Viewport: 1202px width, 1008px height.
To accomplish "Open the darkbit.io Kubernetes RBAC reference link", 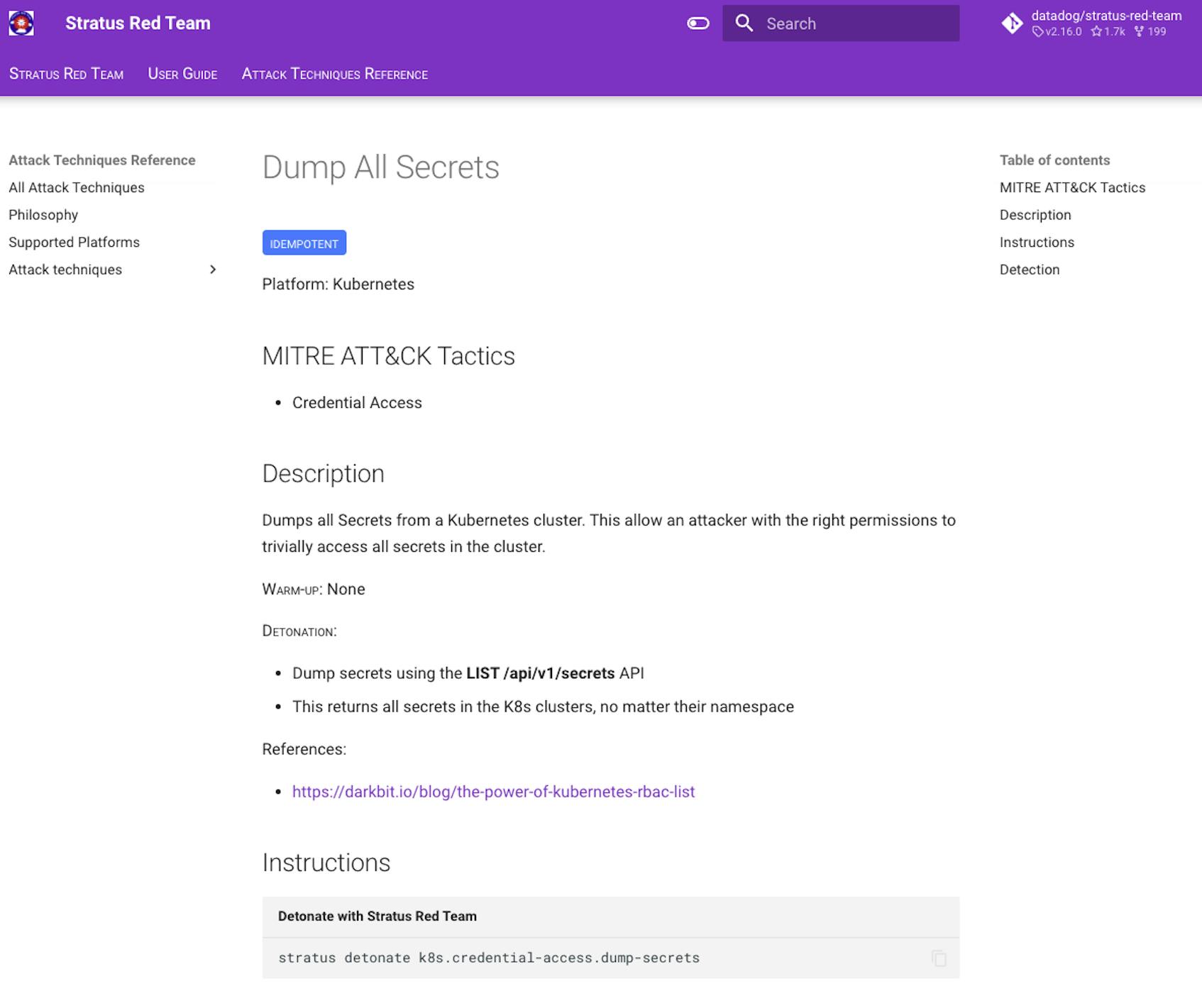I will coord(493,792).
